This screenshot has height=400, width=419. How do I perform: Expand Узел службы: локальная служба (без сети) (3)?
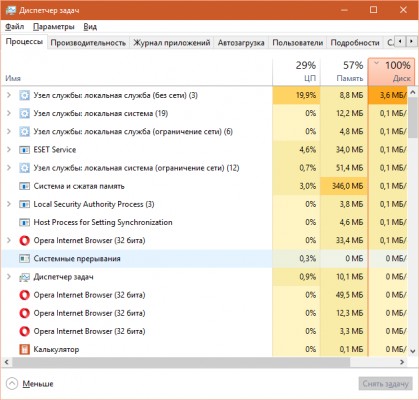[9, 95]
